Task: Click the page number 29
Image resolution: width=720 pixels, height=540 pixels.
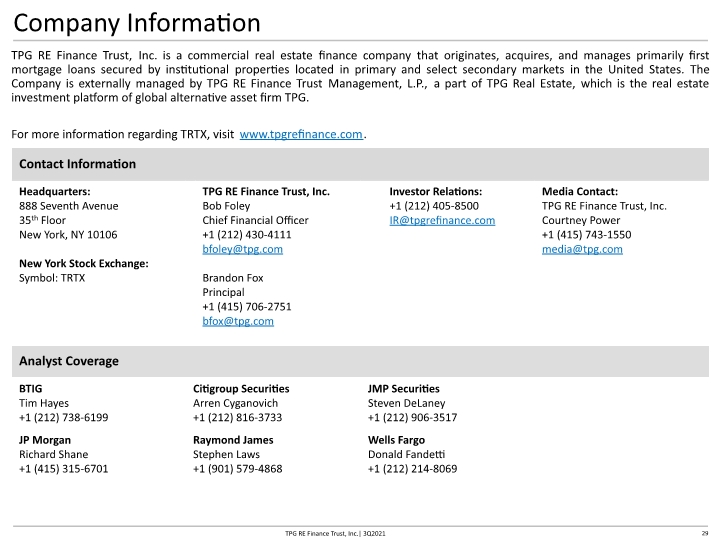Action: (x=704, y=534)
